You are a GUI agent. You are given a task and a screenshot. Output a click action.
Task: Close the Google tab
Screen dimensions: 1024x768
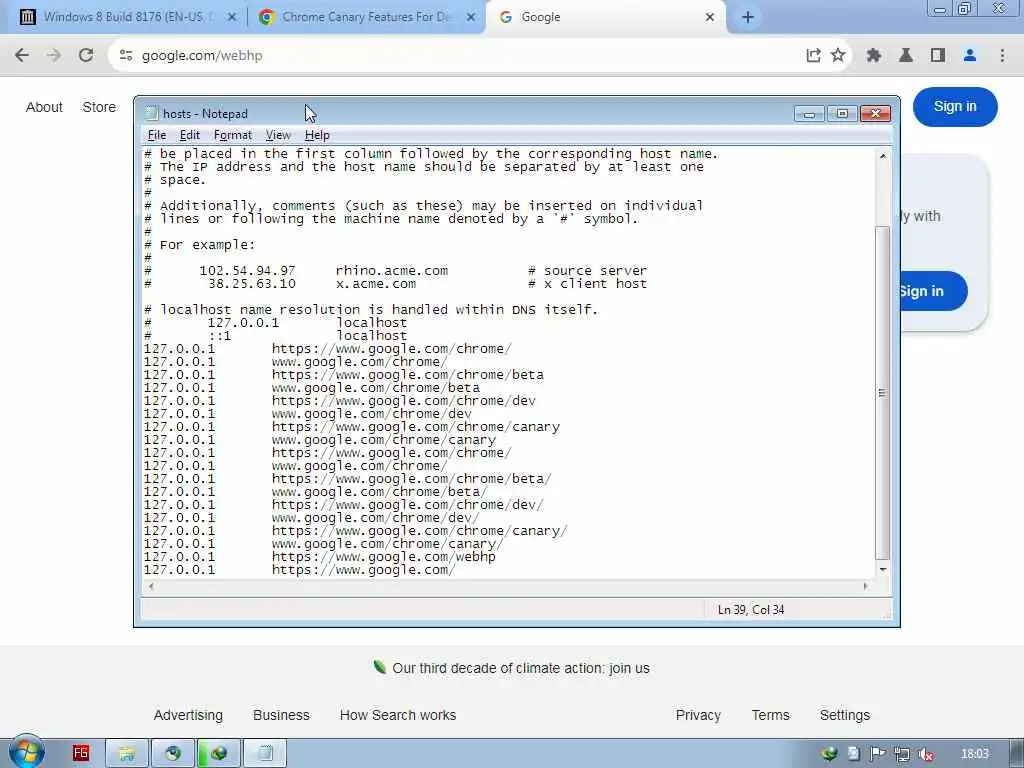pos(710,17)
